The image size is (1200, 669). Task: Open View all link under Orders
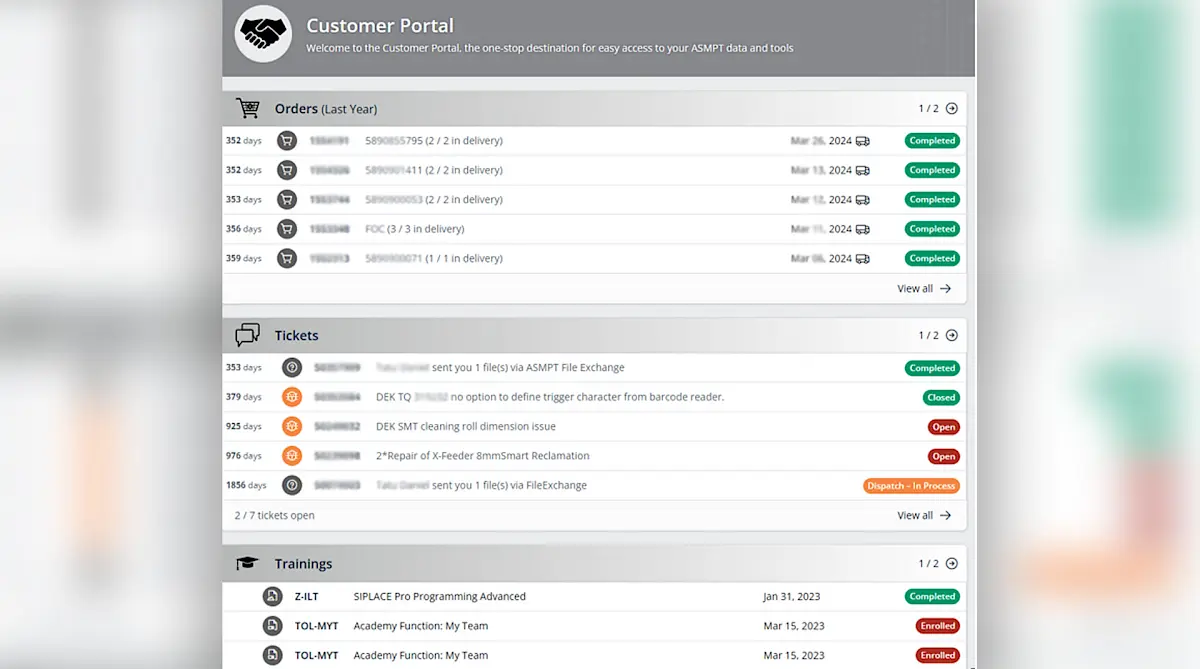(923, 289)
